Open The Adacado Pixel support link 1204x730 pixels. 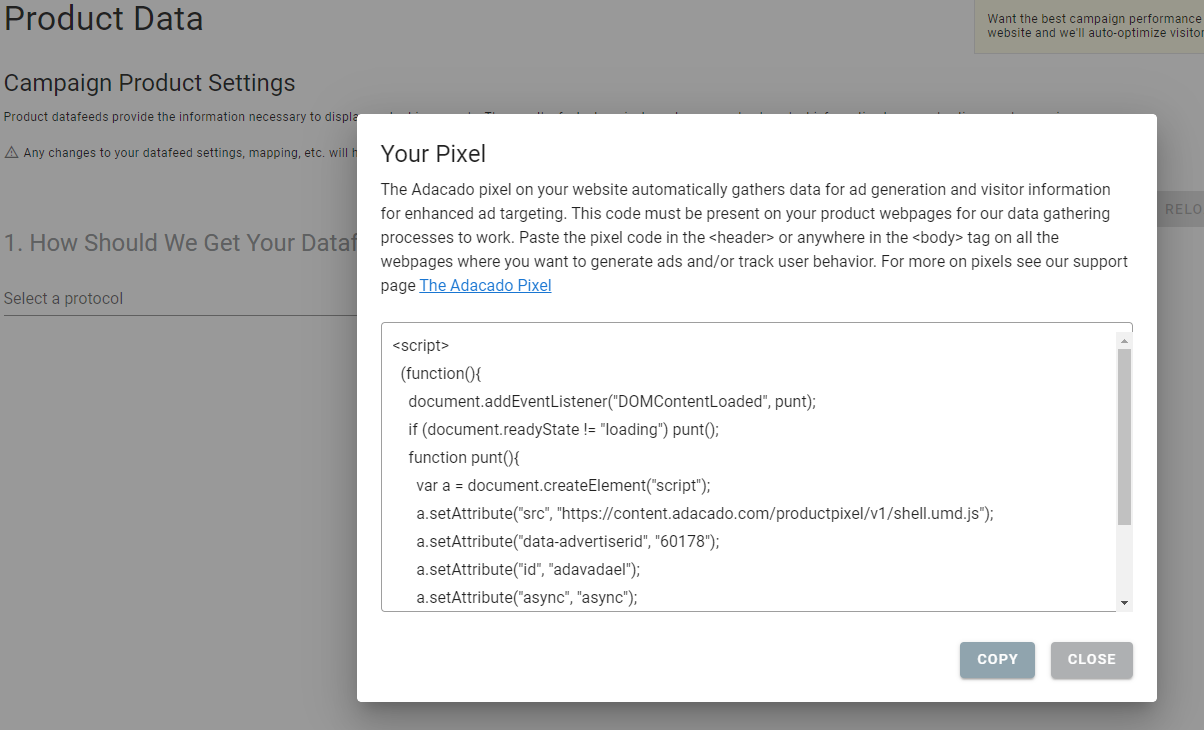tap(485, 285)
